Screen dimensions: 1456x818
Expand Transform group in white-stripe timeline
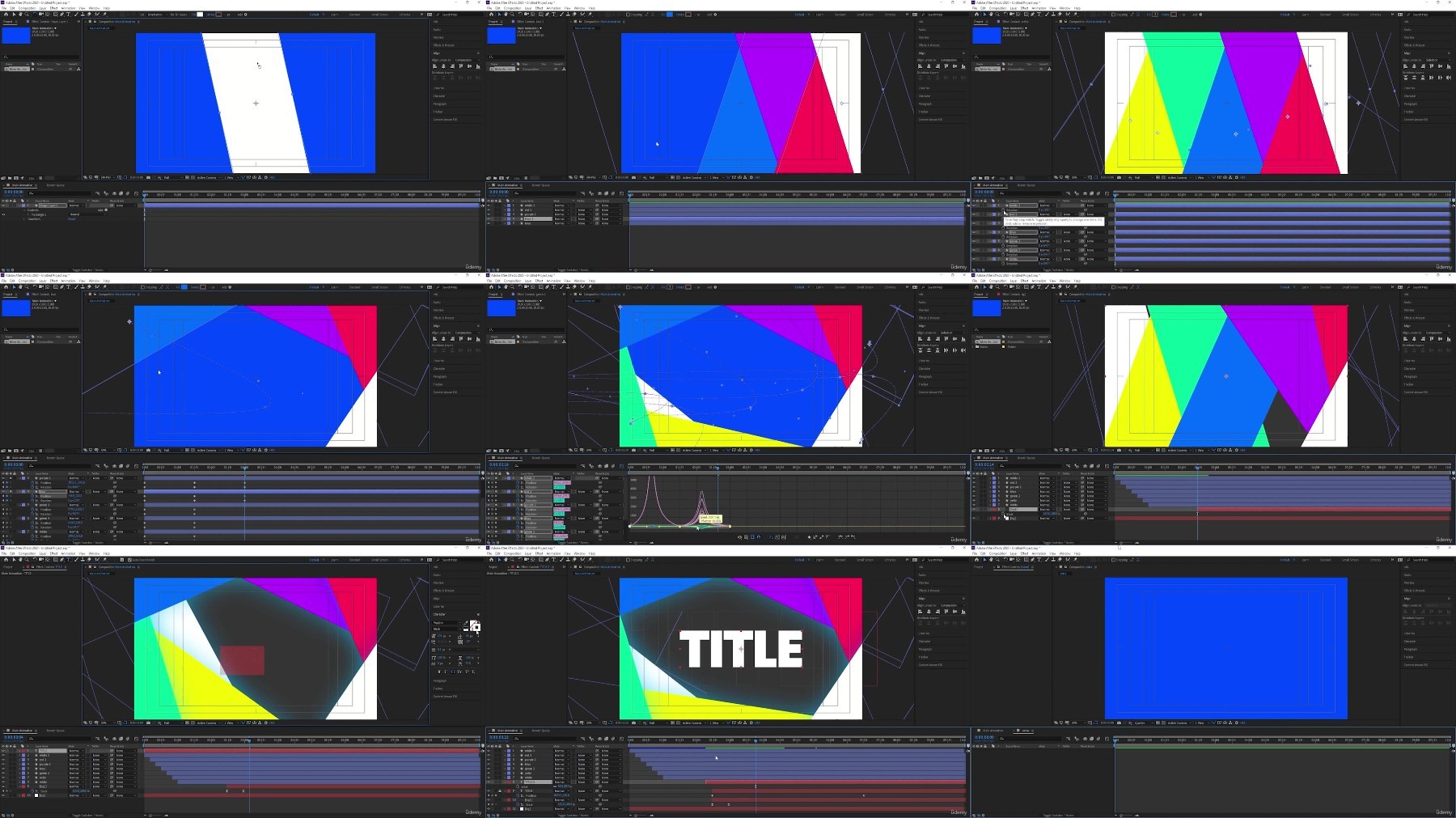(24, 219)
